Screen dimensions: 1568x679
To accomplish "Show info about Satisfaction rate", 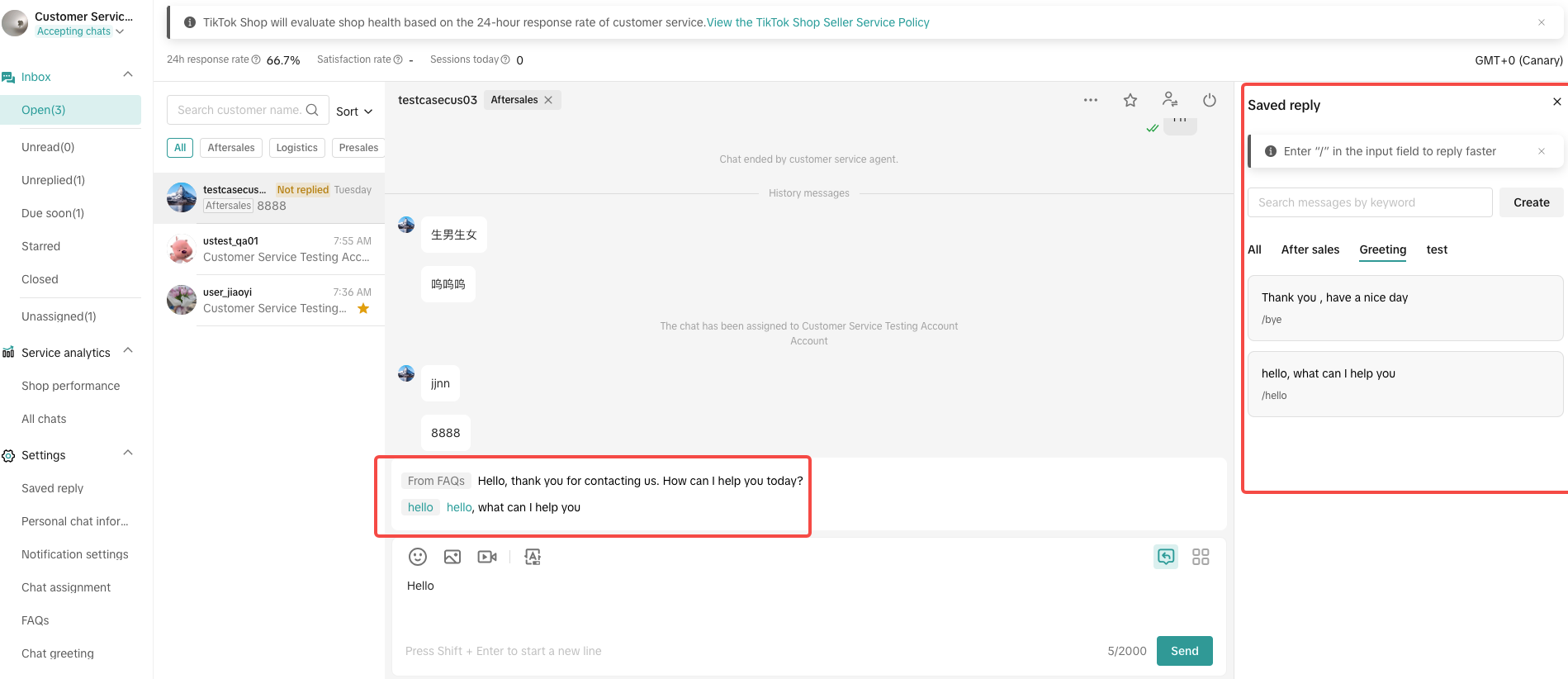I will coord(398,59).
